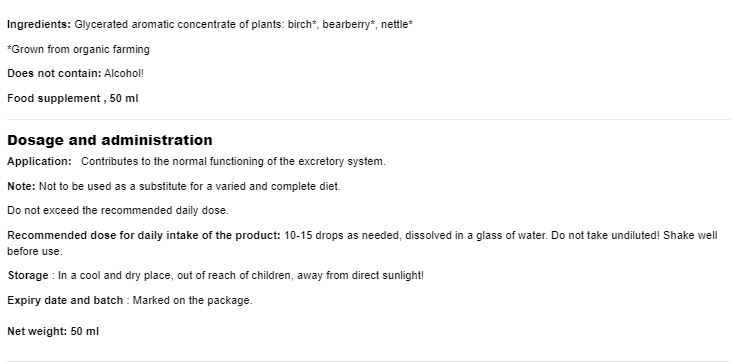Click the Ingredients label

(x=39, y=24)
